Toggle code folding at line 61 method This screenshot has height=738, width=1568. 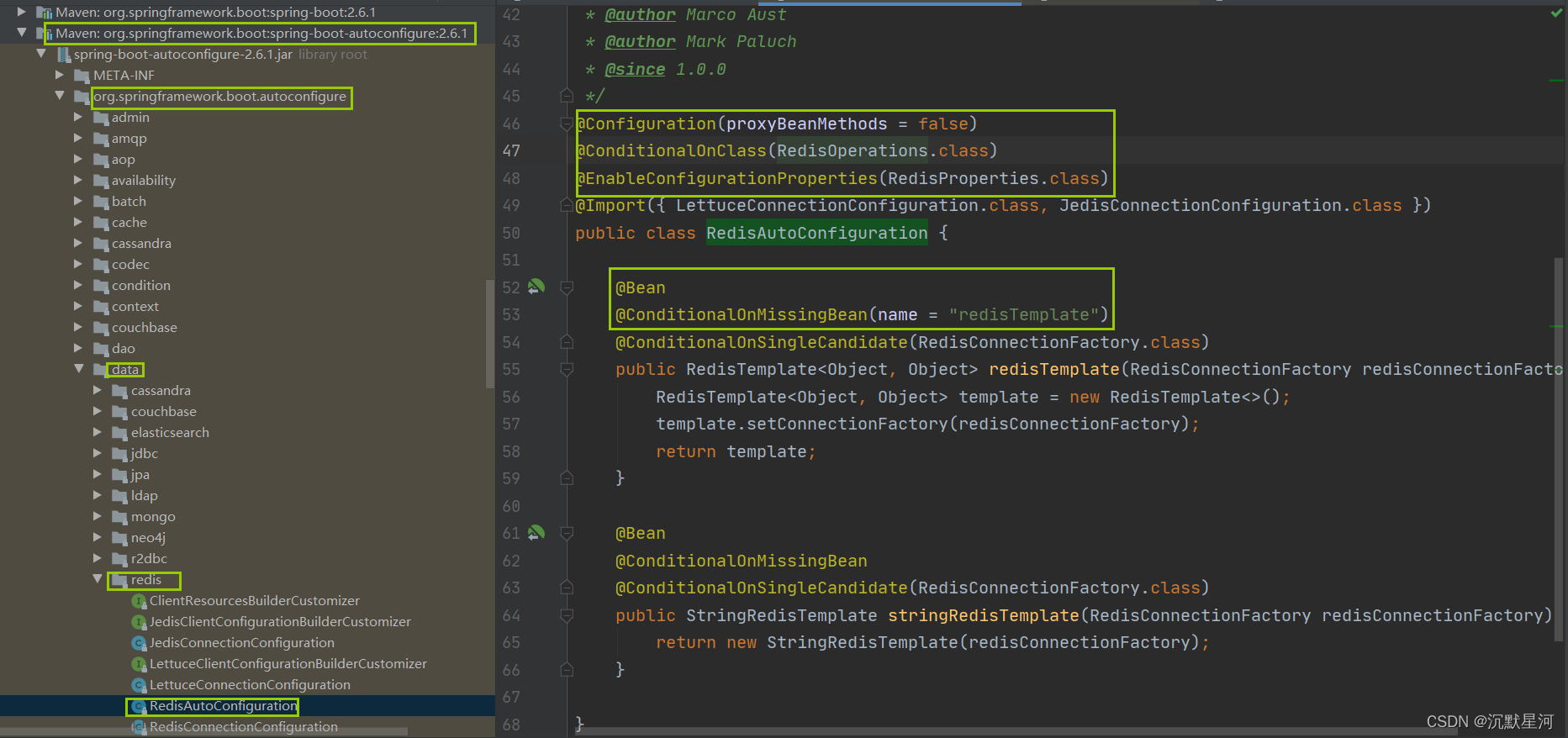click(567, 533)
